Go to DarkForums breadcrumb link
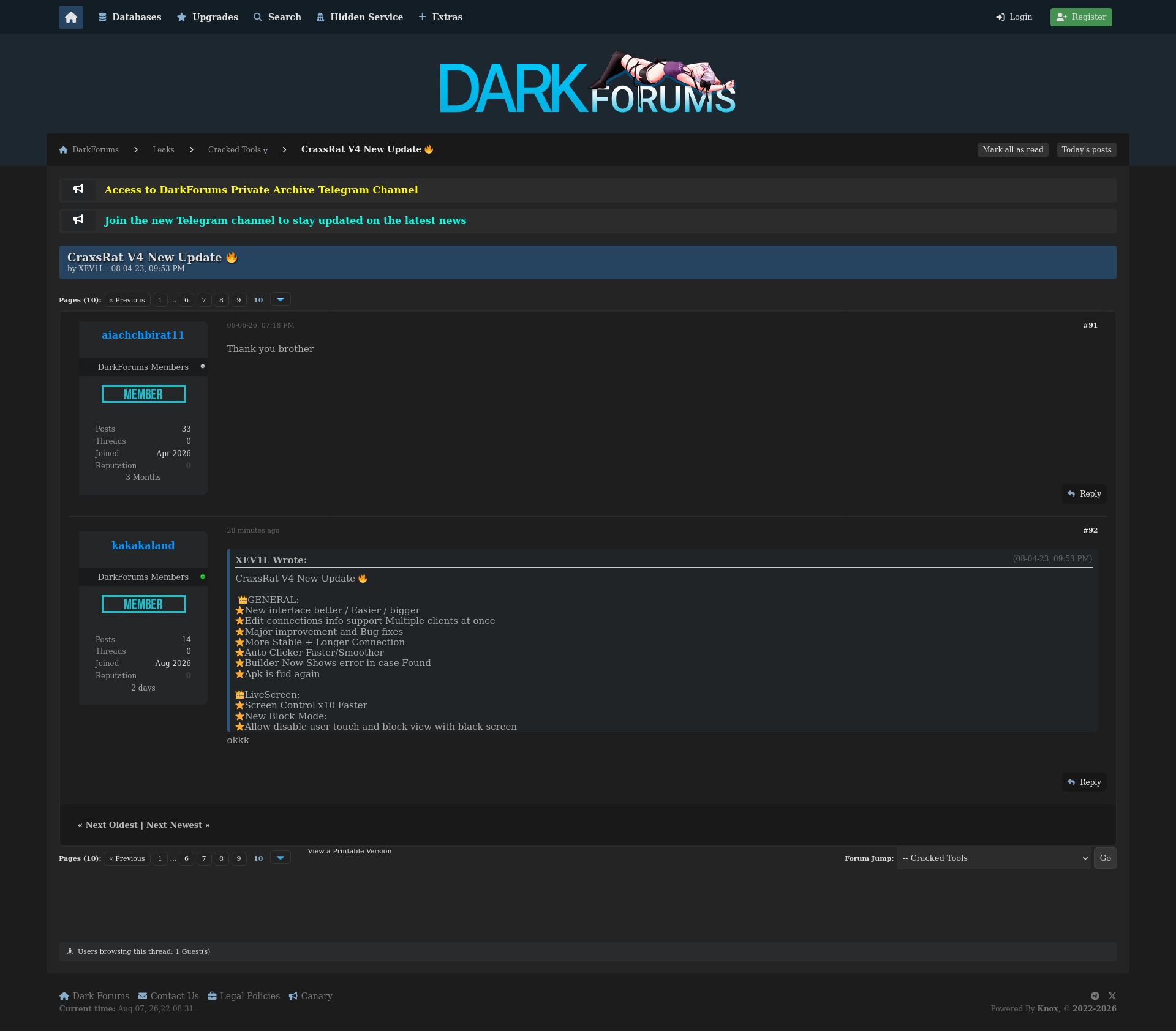This screenshot has height=1031, width=1176. [x=89, y=150]
